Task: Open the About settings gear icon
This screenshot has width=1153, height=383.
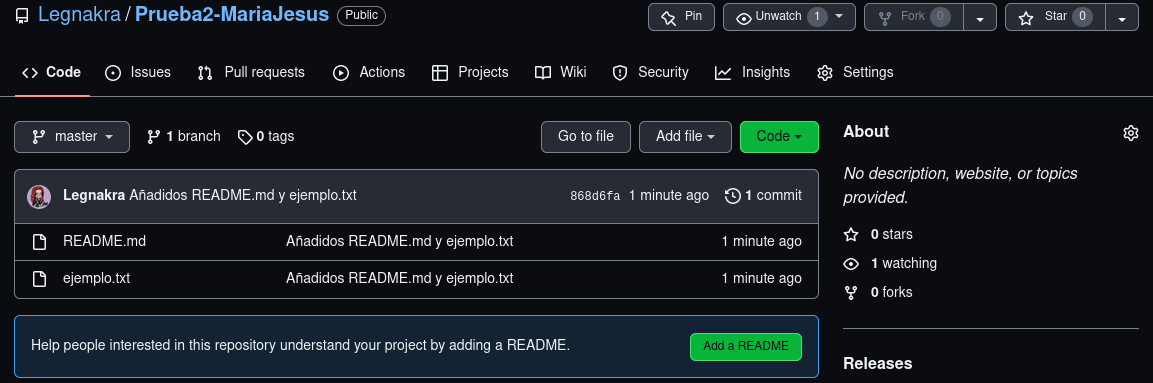Action: coord(1131,133)
